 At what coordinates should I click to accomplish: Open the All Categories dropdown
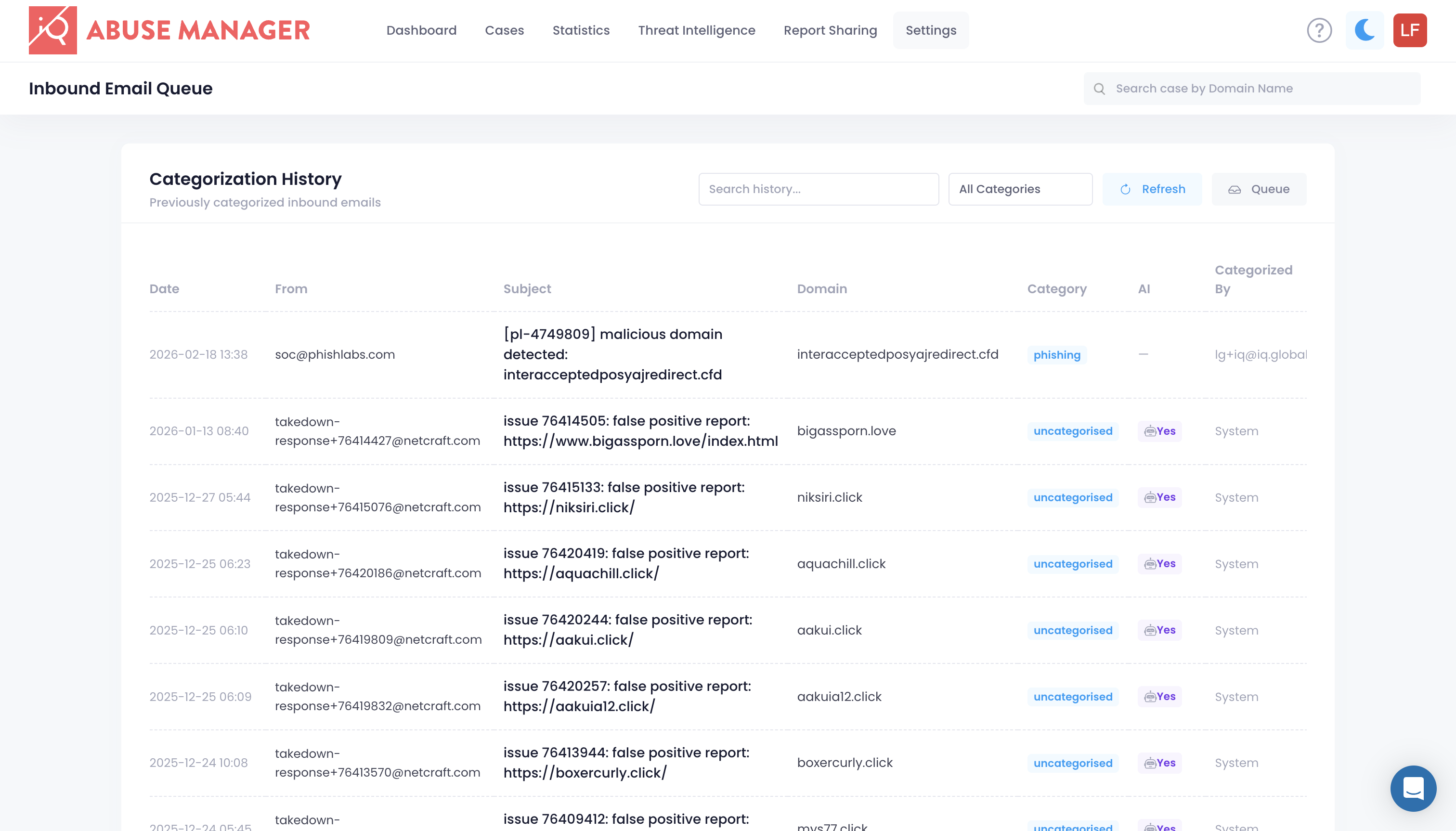point(1020,189)
